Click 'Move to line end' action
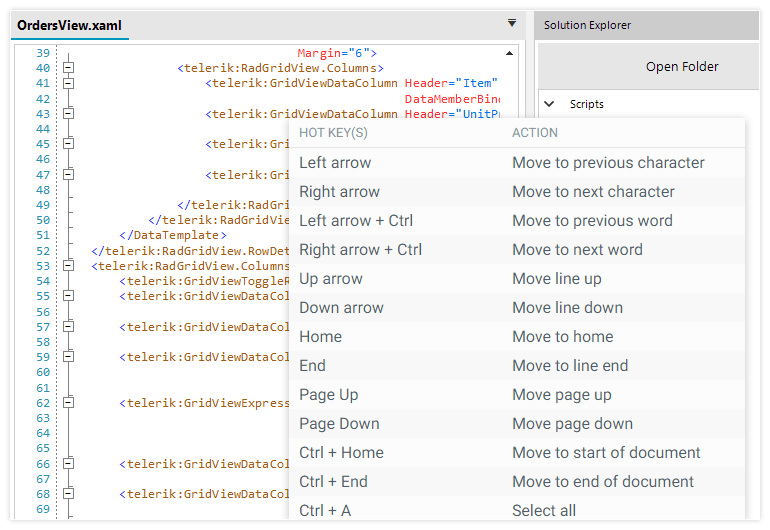Viewport: 770px width, 530px height. pyautogui.click(x=570, y=365)
